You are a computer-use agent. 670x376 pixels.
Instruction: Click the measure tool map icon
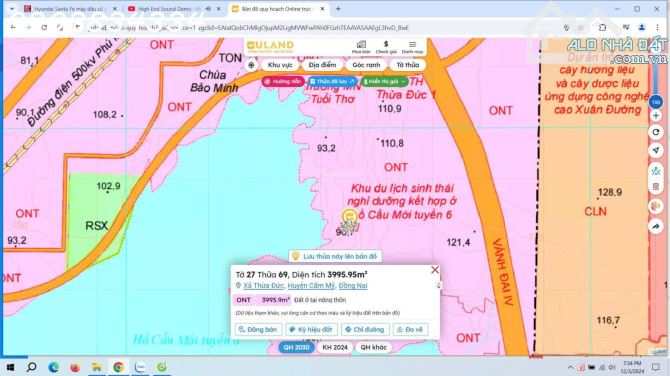tap(655, 171)
